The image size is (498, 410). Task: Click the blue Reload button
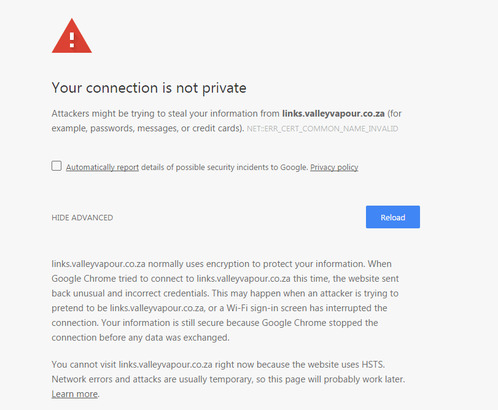[393, 217]
